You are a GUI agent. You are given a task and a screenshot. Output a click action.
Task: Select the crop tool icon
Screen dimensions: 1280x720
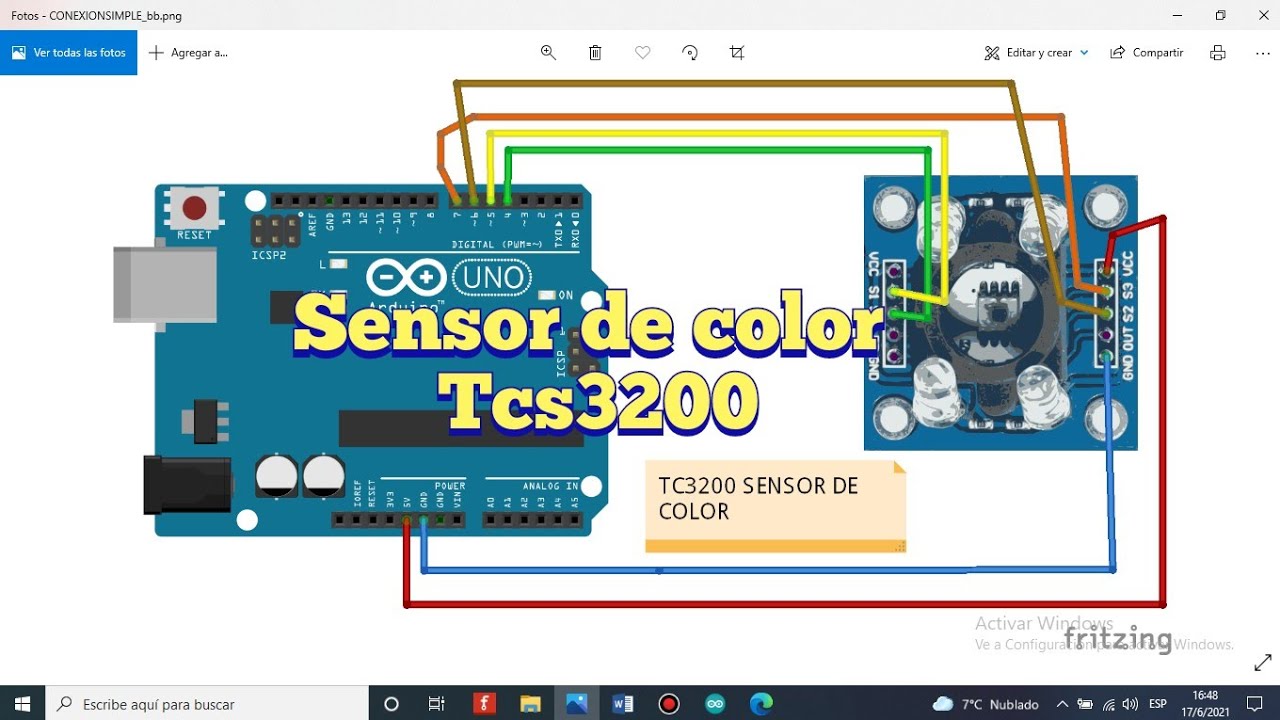(737, 53)
